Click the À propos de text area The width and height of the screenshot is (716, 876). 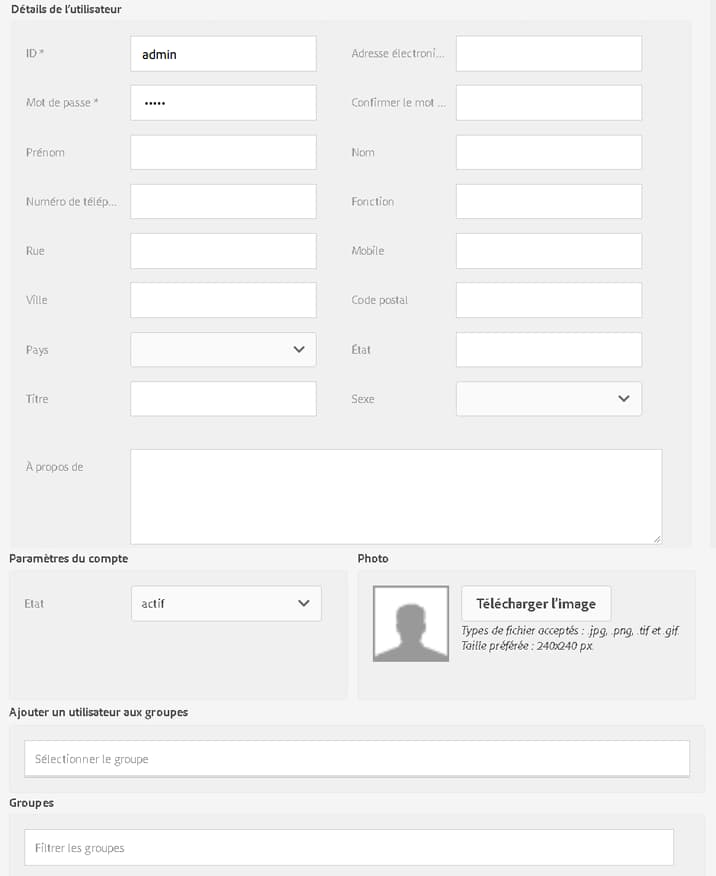click(x=395, y=496)
